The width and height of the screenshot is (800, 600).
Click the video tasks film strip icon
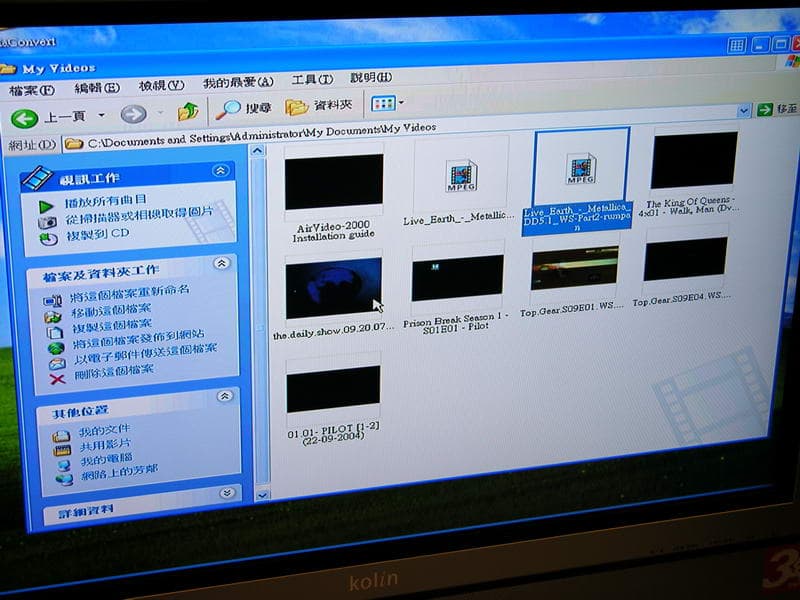click(37, 179)
